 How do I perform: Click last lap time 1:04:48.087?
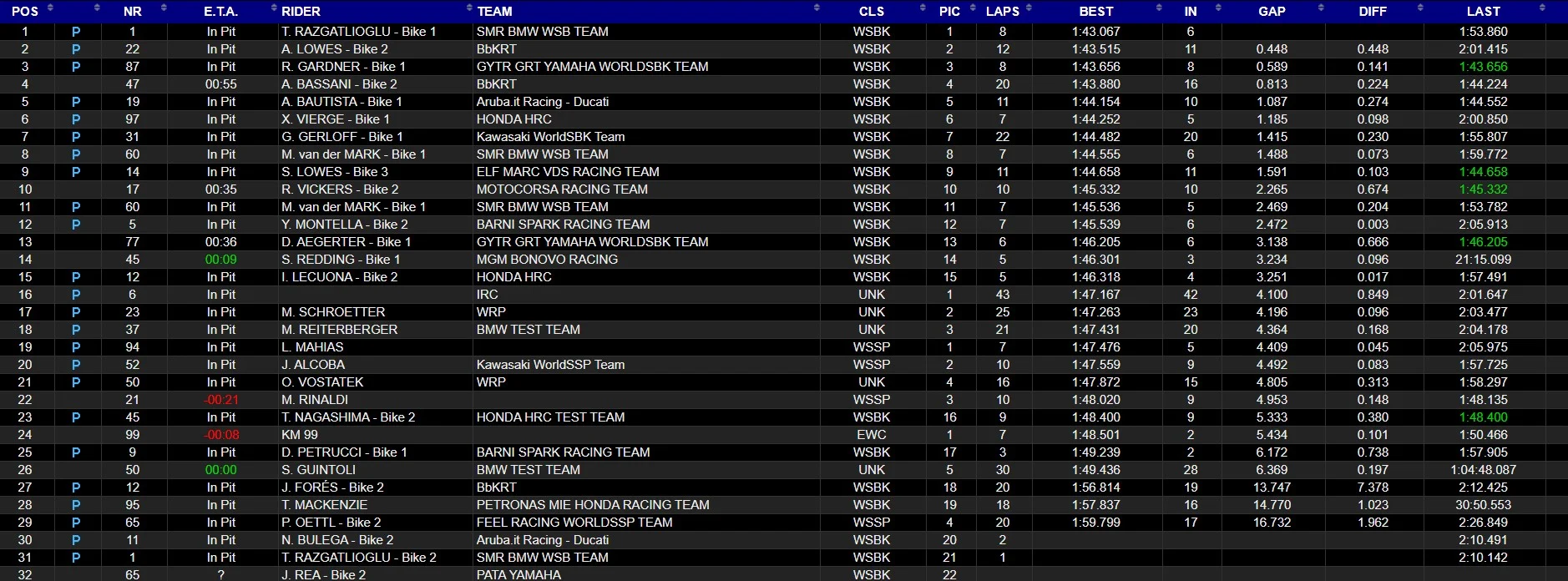click(1484, 470)
